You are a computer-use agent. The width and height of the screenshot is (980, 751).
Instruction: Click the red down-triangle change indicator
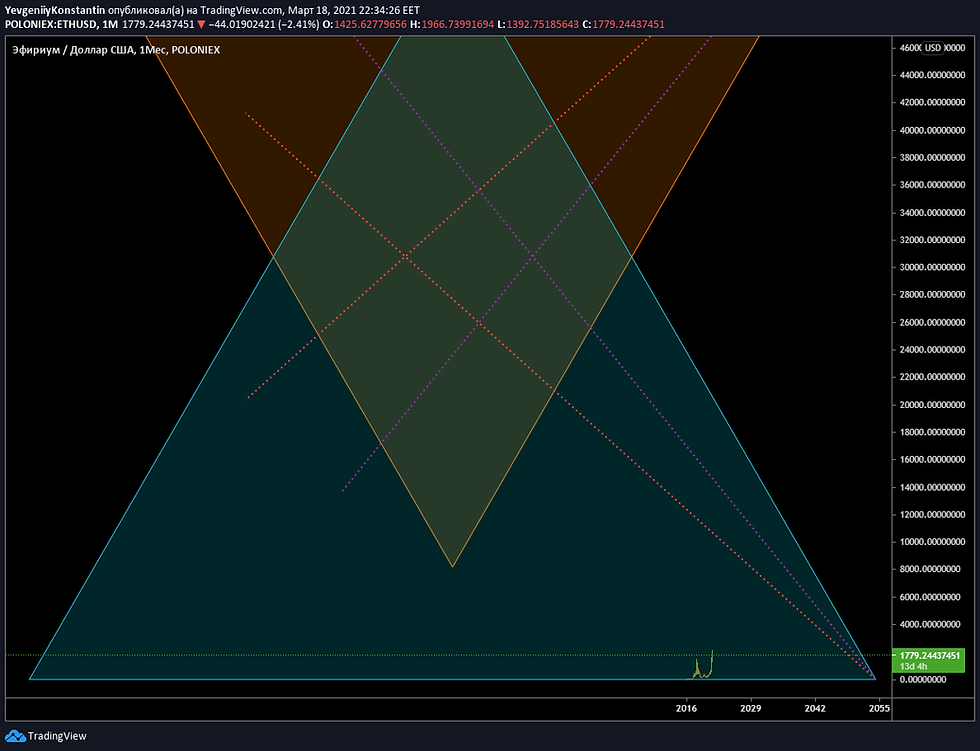[201, 25]
